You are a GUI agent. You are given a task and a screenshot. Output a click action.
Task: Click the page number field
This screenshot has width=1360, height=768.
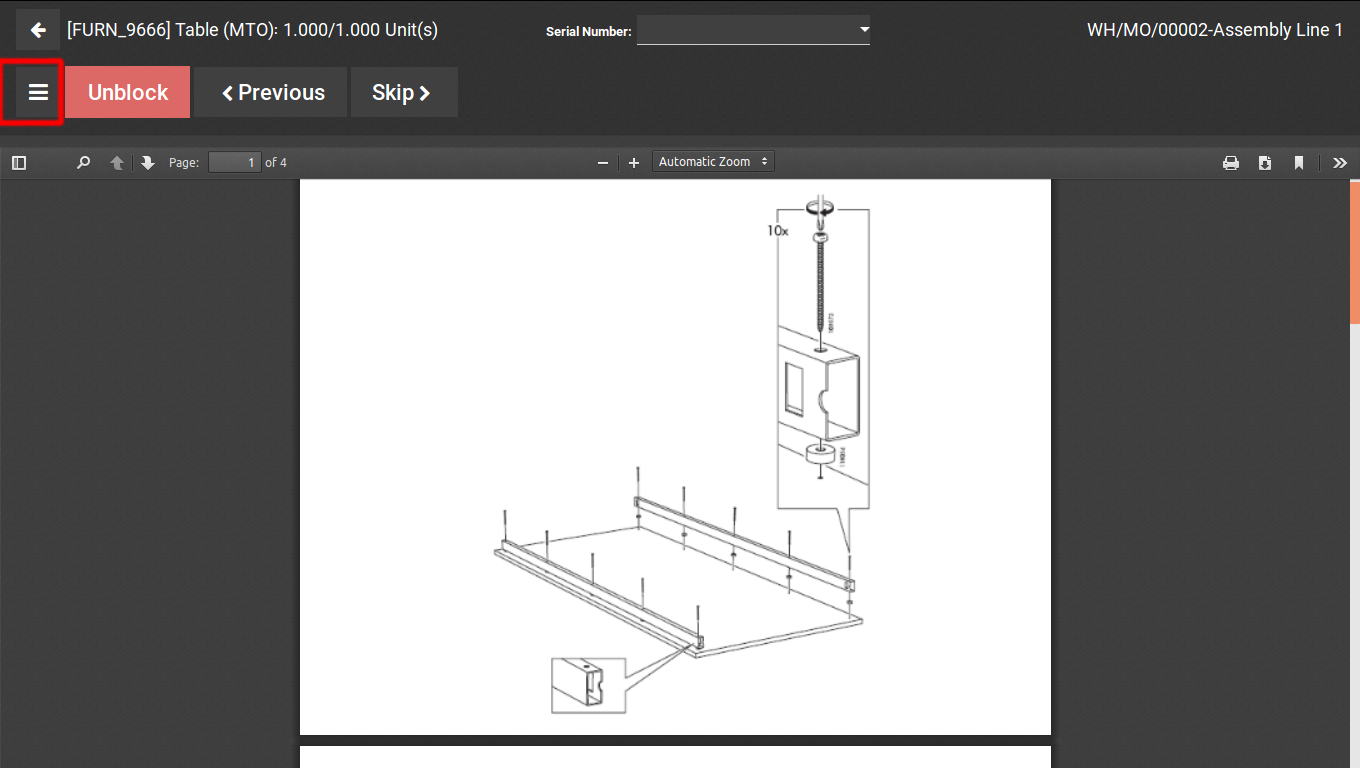pyautogui.click(x=235, y=162)
